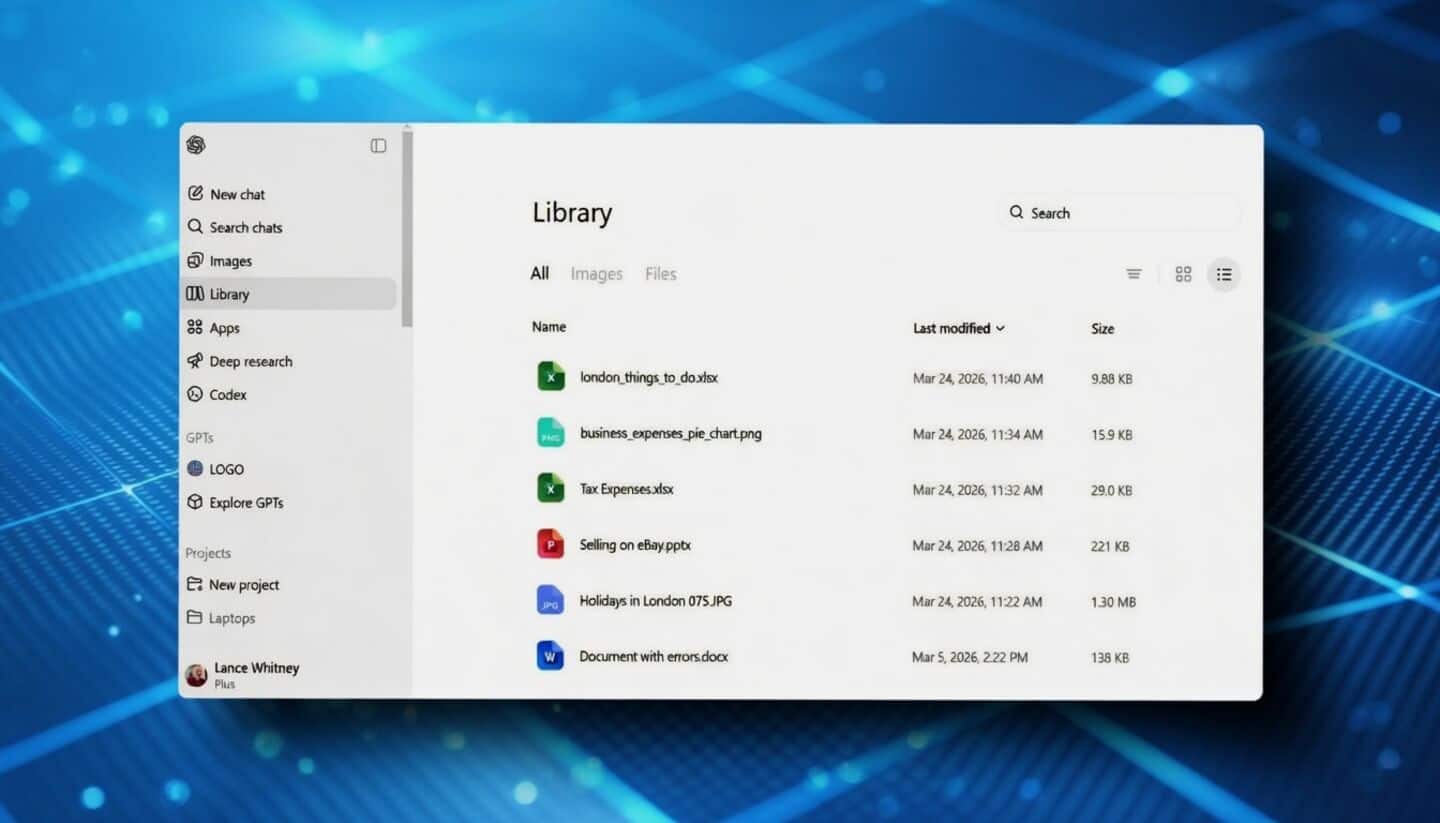Open Apps from the sidebar

(x=213, y=328)
